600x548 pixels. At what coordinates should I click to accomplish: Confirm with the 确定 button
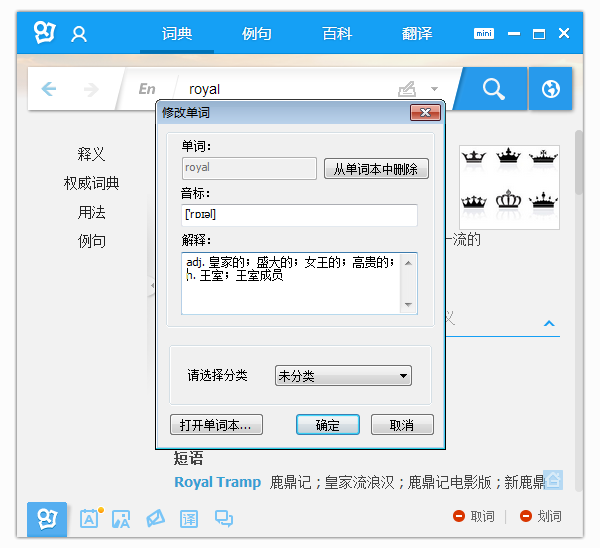pos(328,425)
